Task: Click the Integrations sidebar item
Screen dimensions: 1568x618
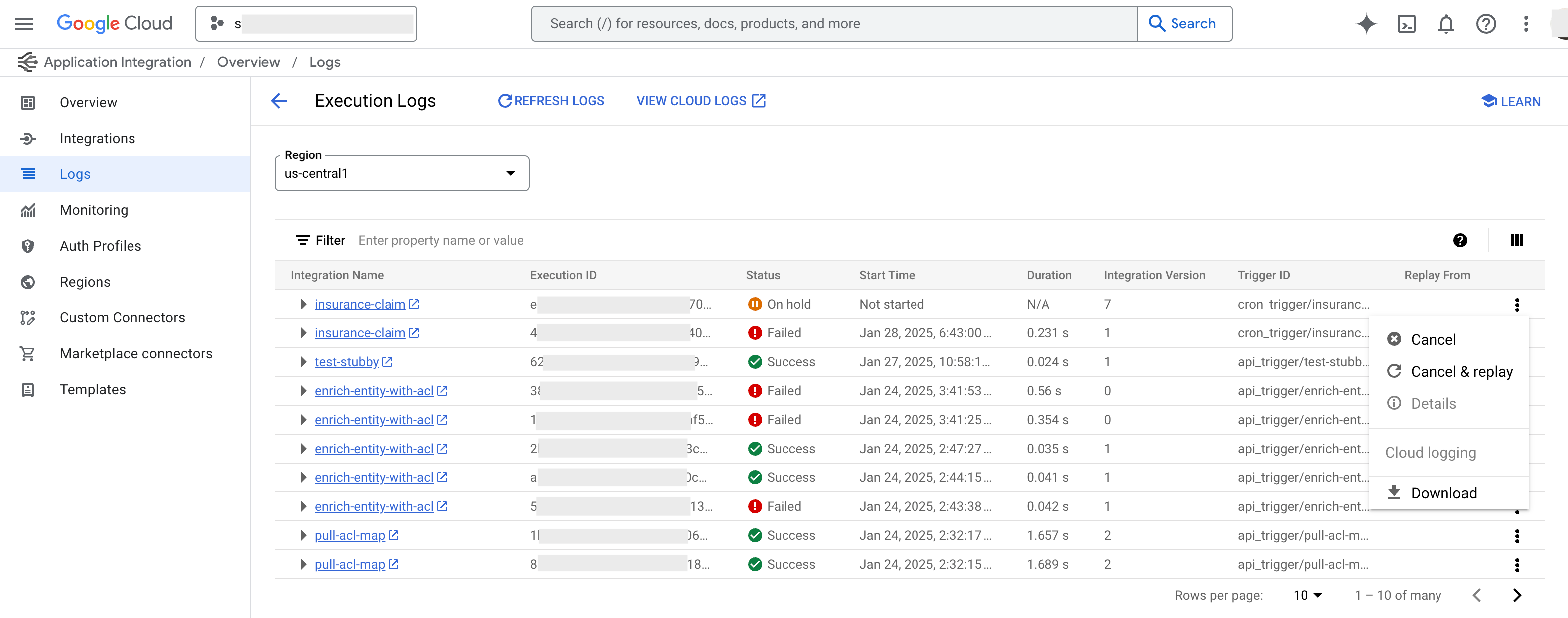Action: click(x=97, y=138)
